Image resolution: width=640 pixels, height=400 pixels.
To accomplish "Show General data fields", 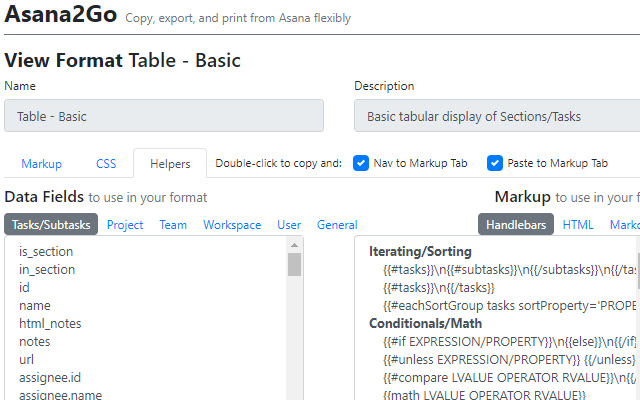I will tap(337, 224).
